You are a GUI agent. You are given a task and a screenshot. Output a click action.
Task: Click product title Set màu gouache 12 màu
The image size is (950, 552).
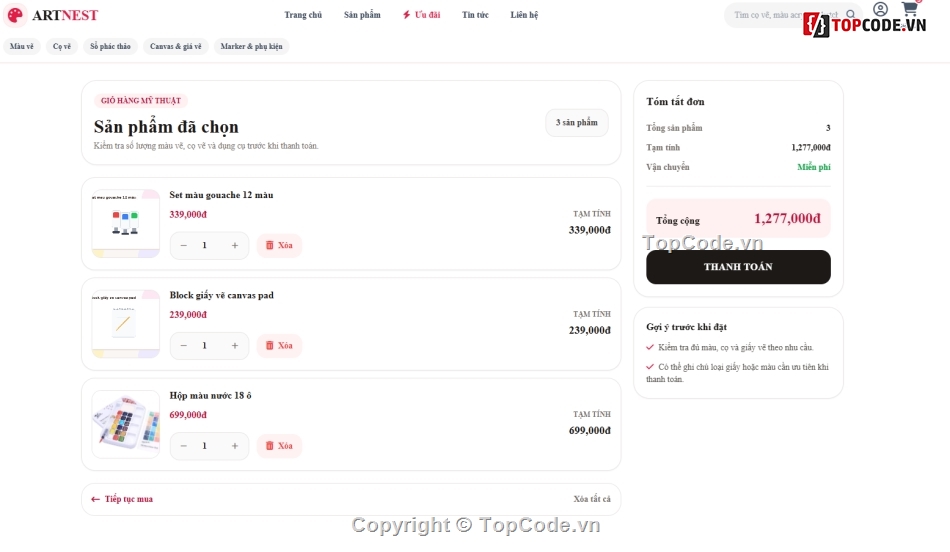coord(221,195)
